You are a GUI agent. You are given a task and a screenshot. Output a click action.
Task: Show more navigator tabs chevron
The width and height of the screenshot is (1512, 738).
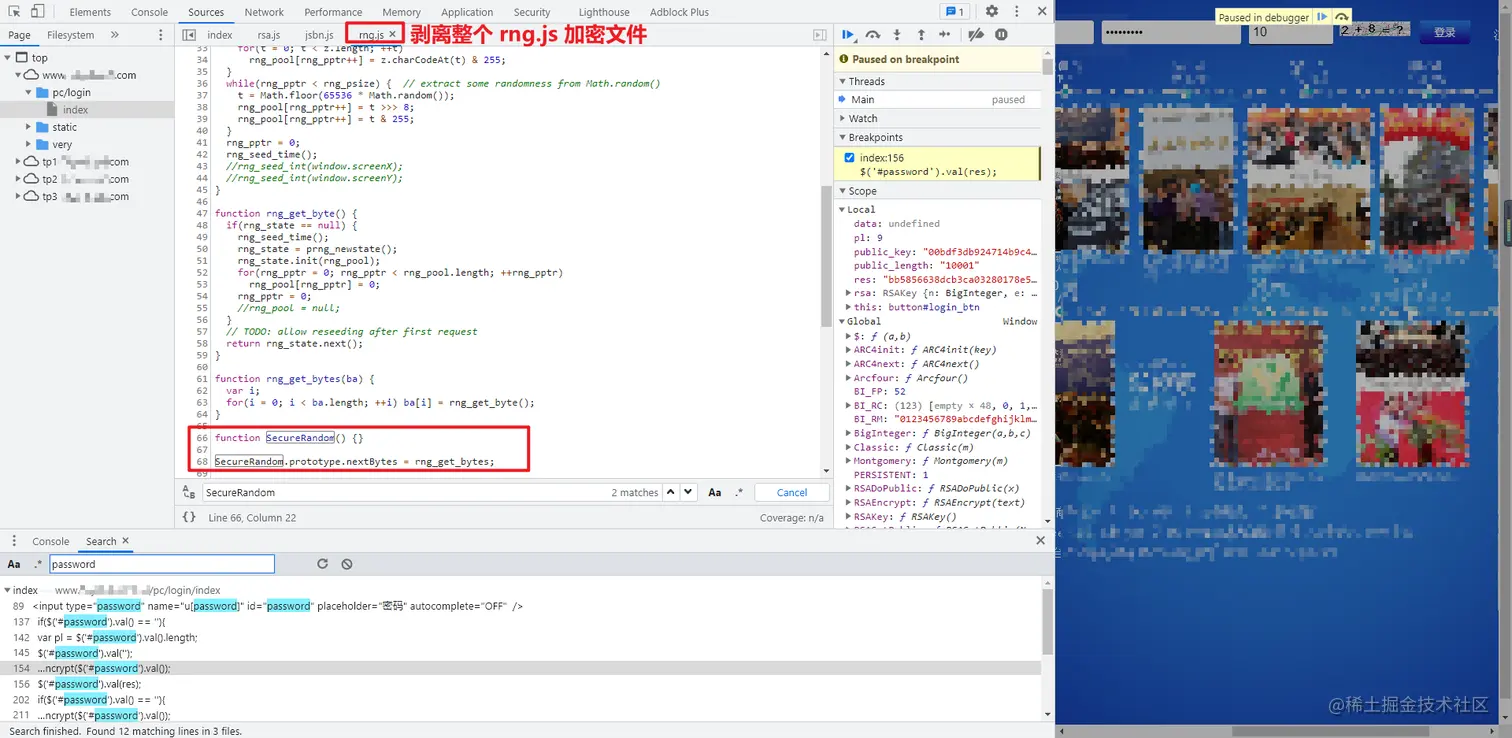114,34
